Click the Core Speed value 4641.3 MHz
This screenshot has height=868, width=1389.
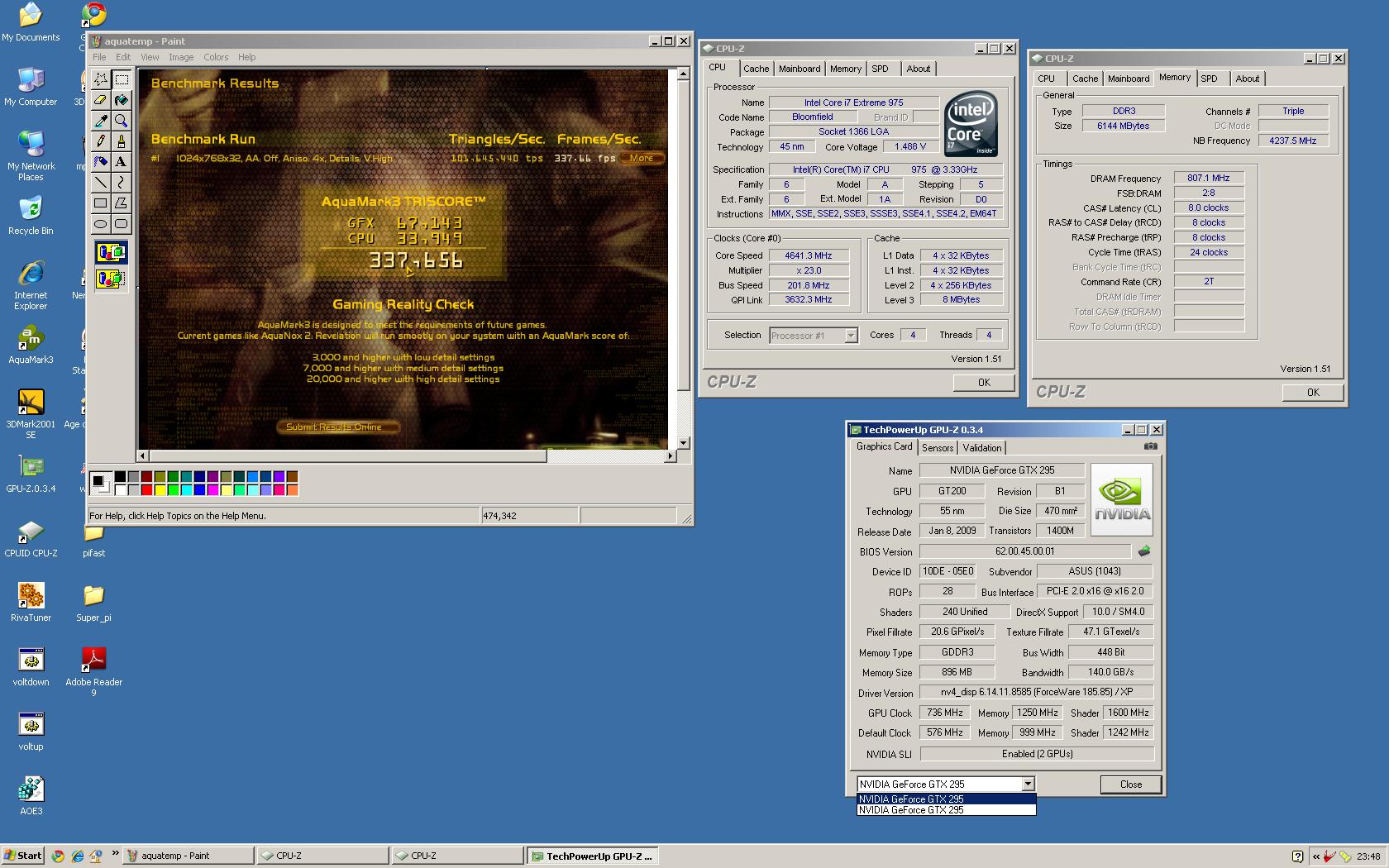[808, 255]
